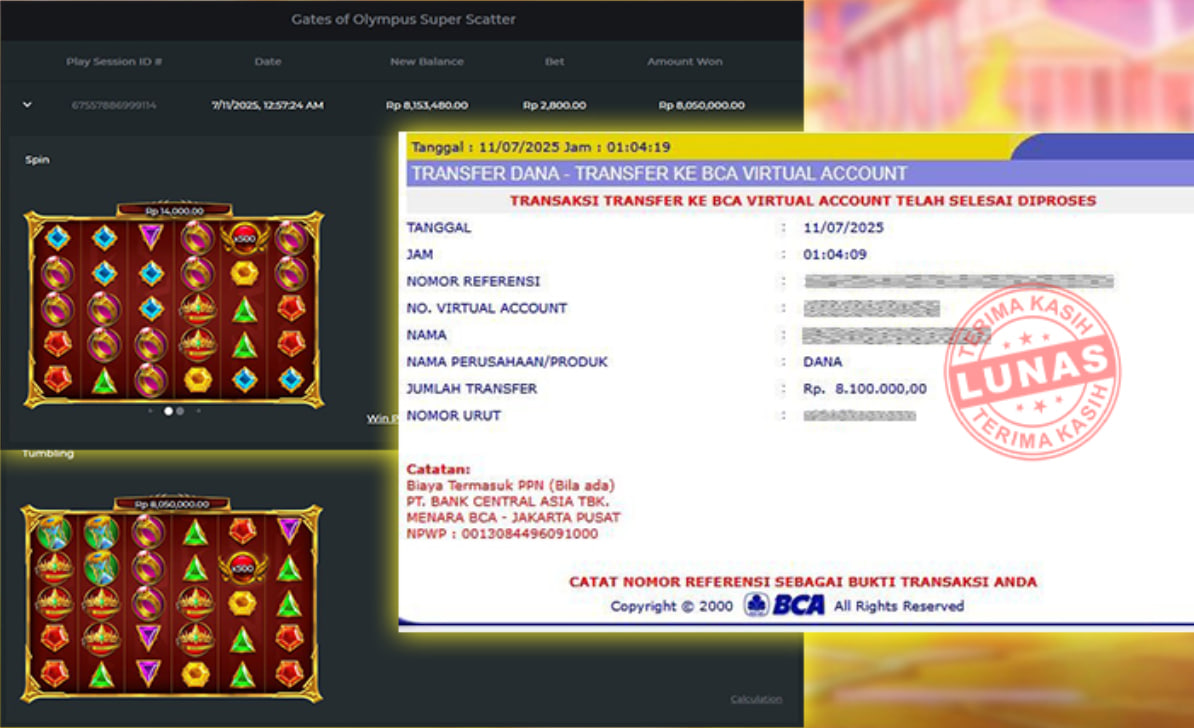Sort by Date column header
The width and height of the screenshot is (1194, 728).
point(267,62)
